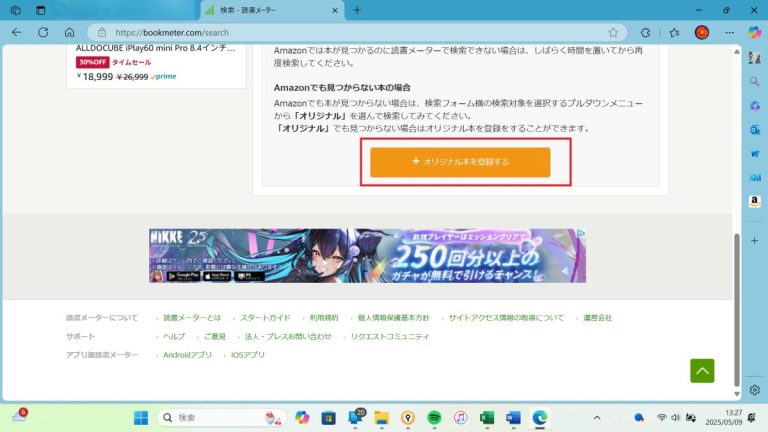
Task: Open the Spotify icon in the taskbar
Action: click(434, 417)
